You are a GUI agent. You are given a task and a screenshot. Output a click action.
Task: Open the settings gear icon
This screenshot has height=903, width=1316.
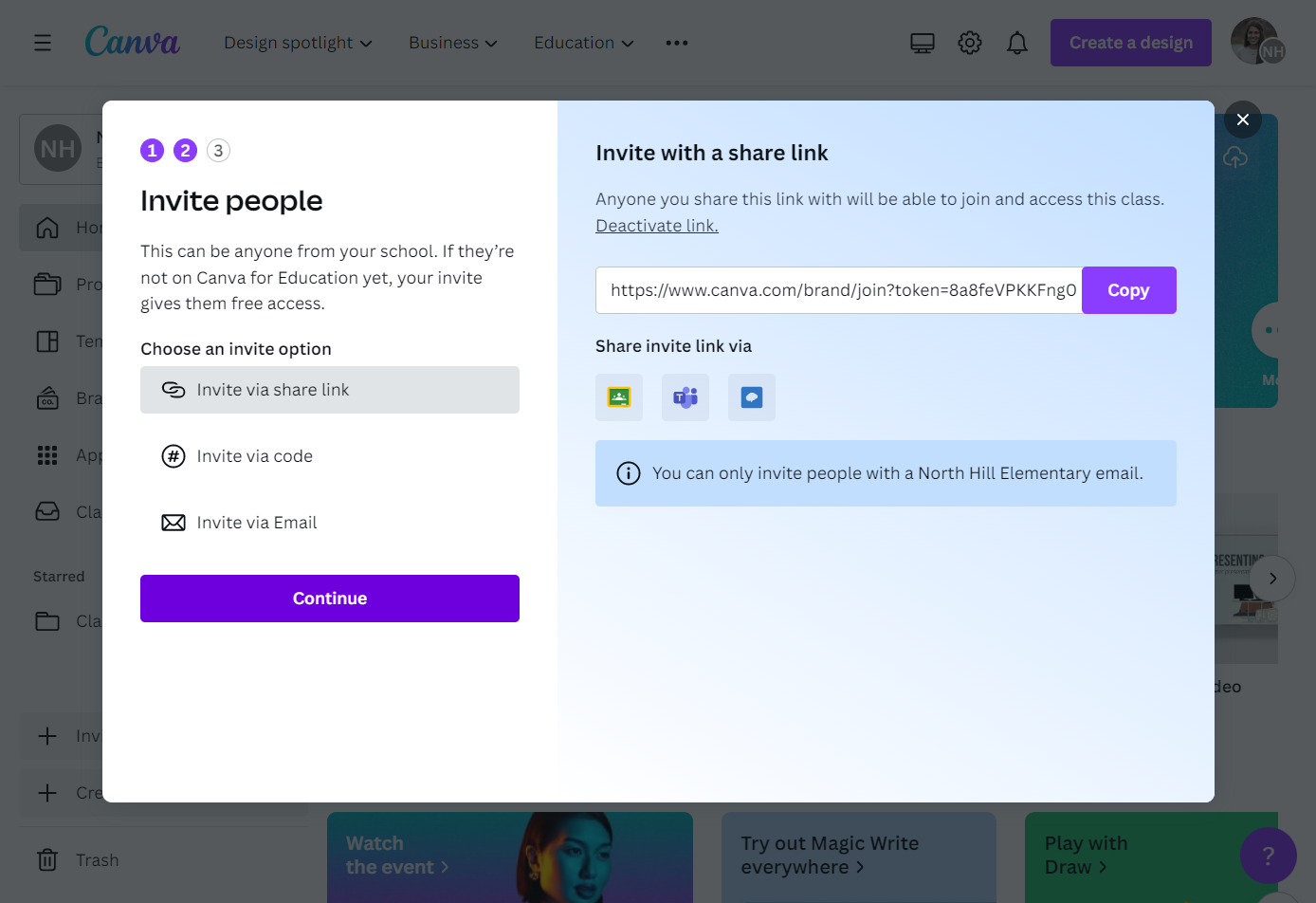click(970, 43)
